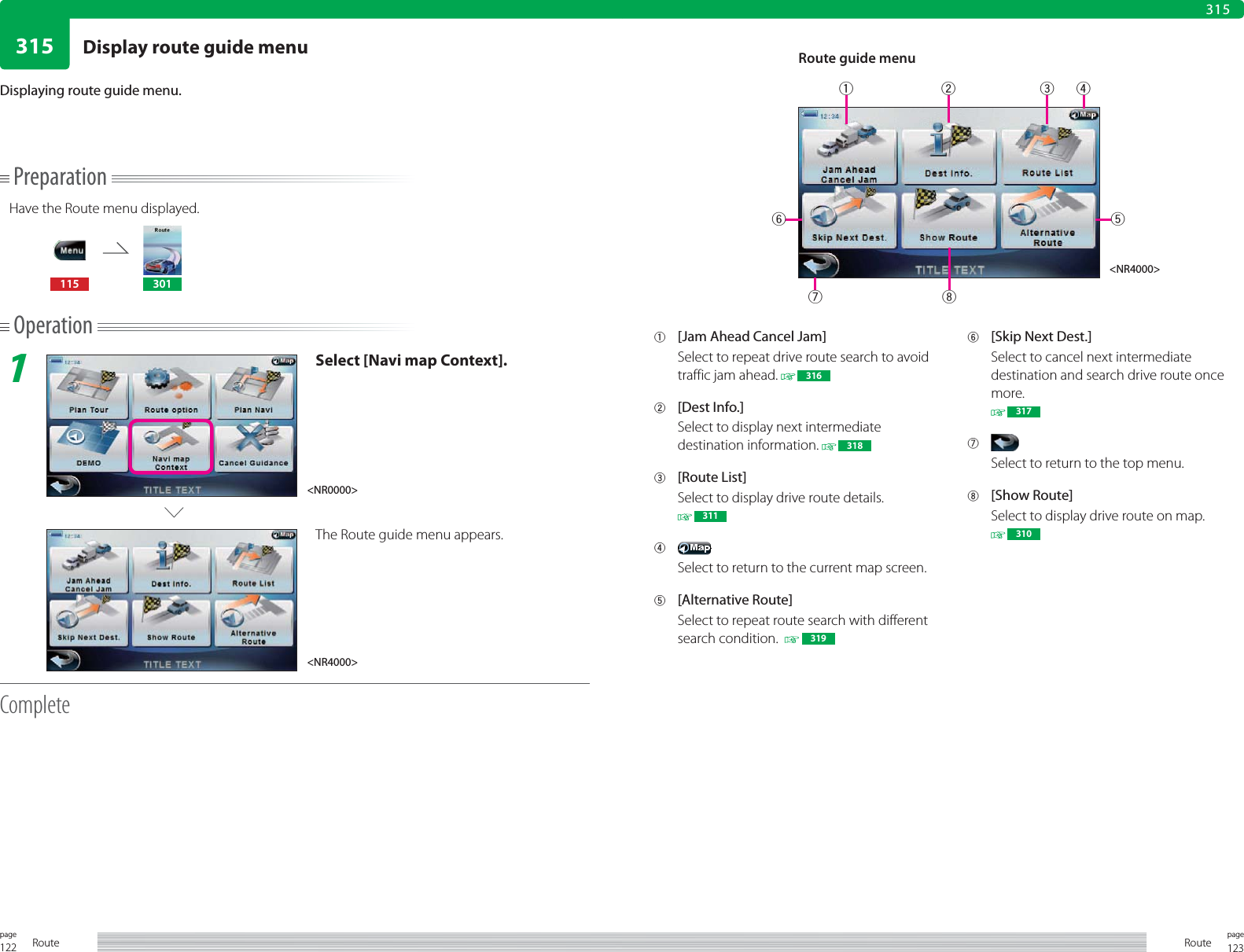Click Jam Ahead Cancel Jam in Route guide menu
Viewport: 1244px width, 952px height.
848,154
